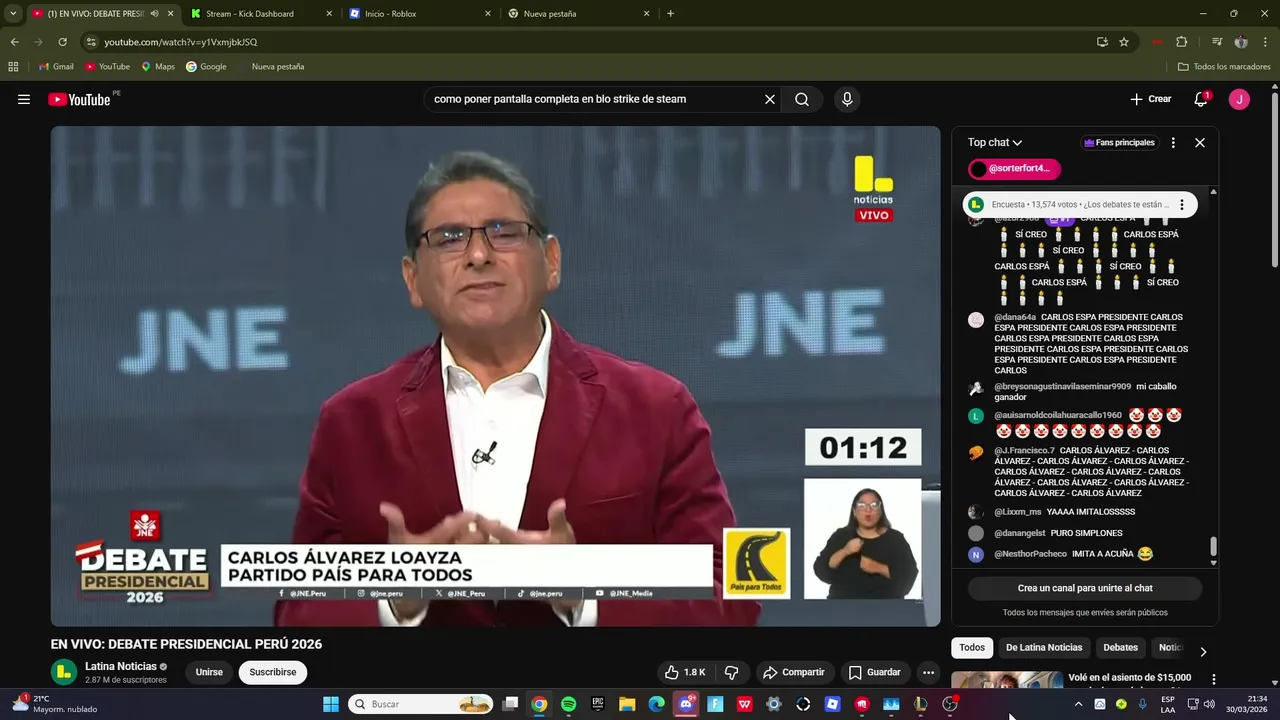This screenshot has height=720, width=1280.
Task: View site information in address bar
Action: click(91, 42)
